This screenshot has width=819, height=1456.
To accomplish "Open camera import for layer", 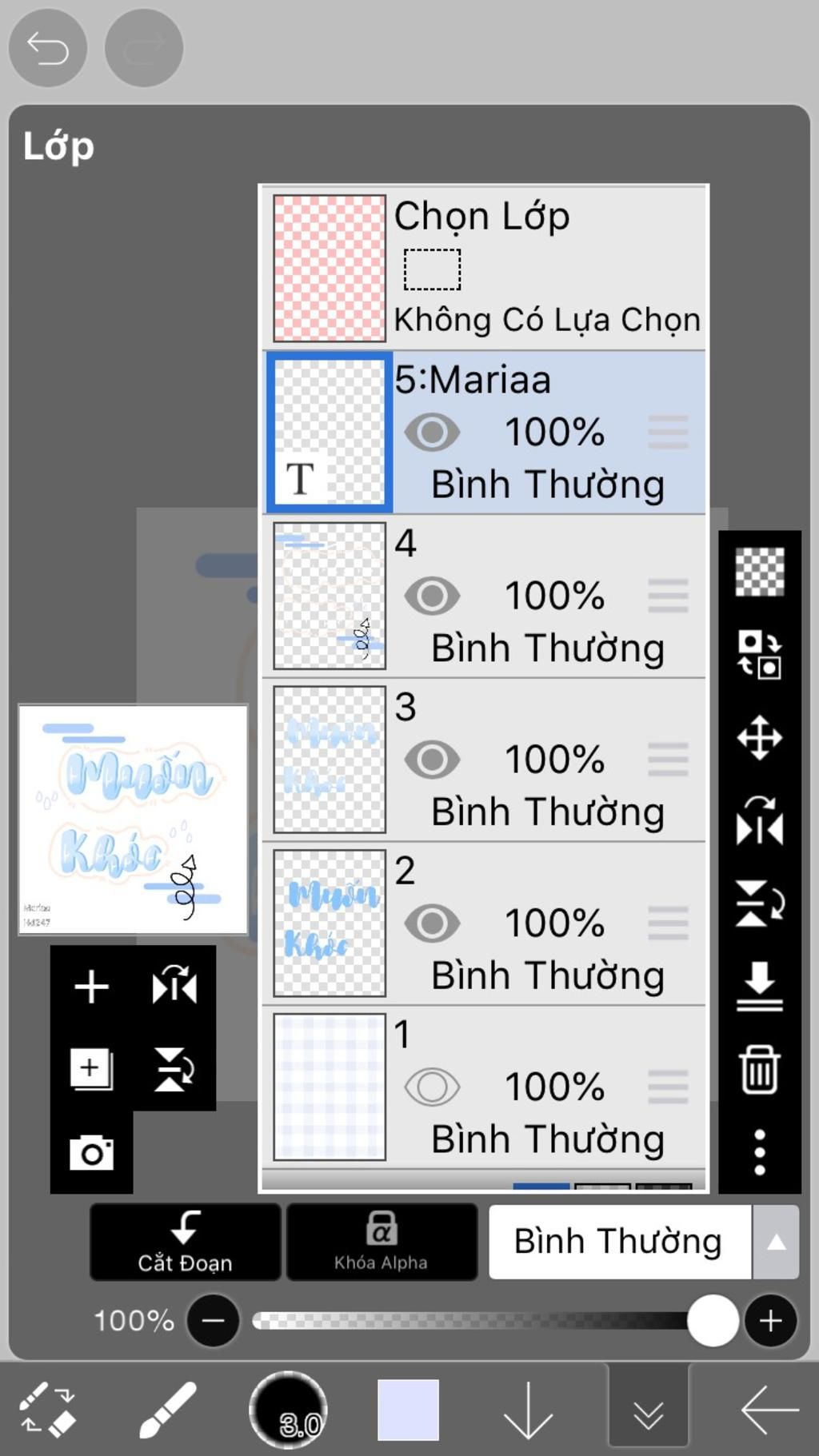I will (x=91, y=1152).
